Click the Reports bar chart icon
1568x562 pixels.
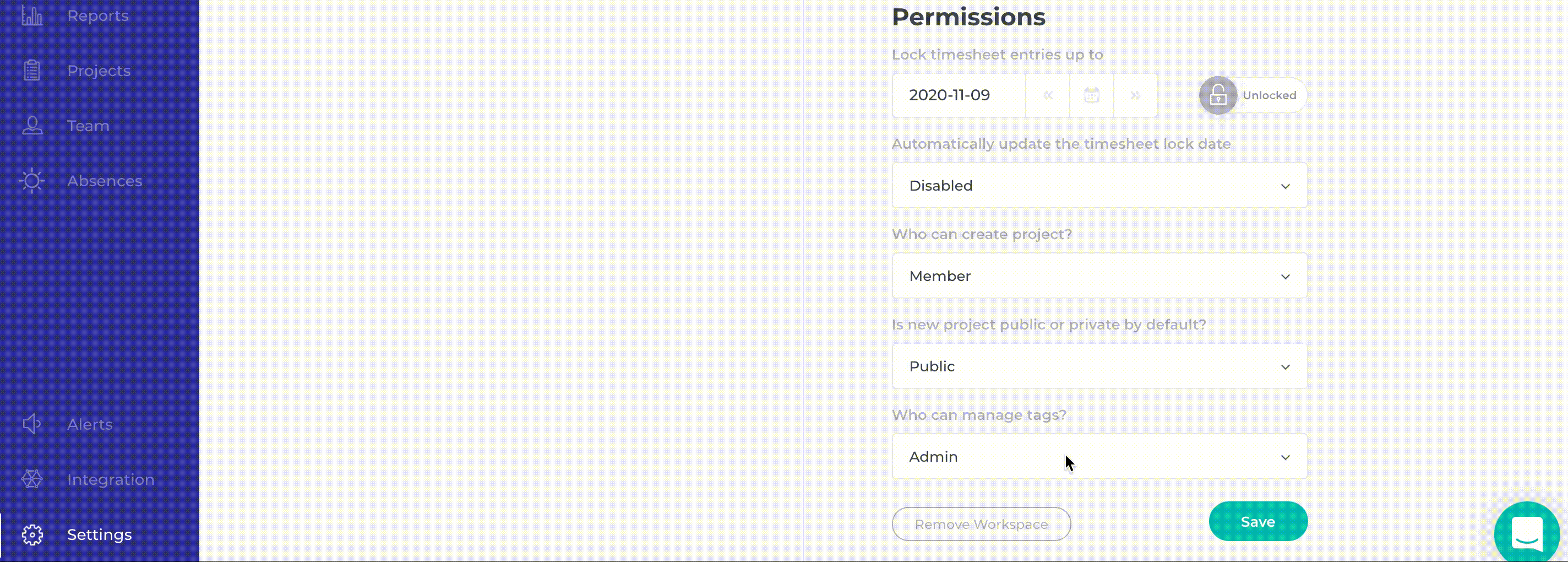(31, 16)
